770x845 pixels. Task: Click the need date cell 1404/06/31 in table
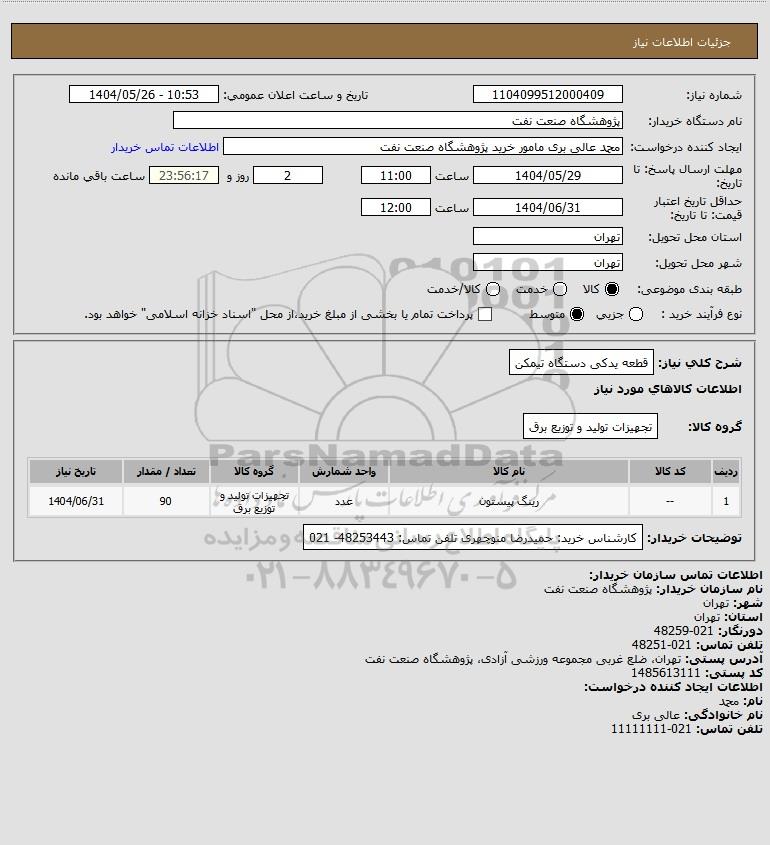click(x=76, y=501)
